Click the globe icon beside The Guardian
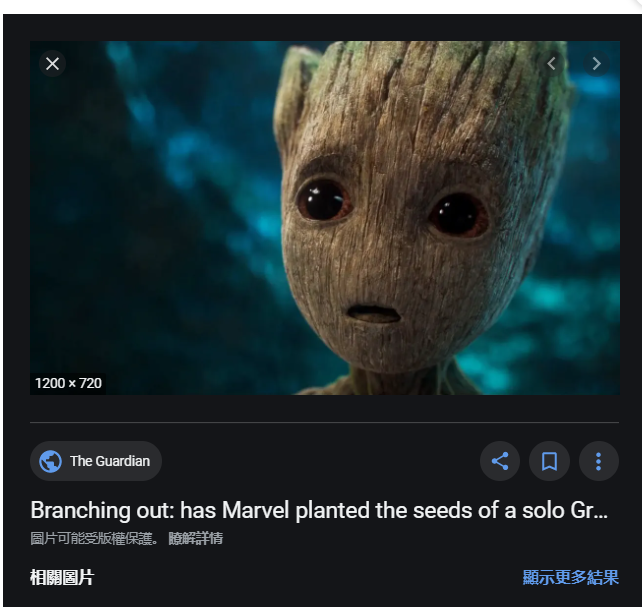 click(x=50, y=461)
